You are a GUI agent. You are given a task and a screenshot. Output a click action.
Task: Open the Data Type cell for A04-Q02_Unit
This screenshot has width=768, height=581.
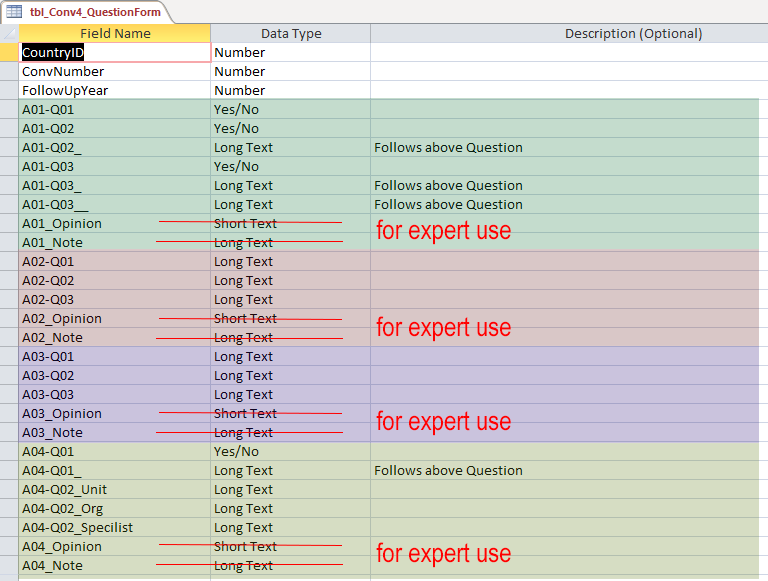point(290,489)
